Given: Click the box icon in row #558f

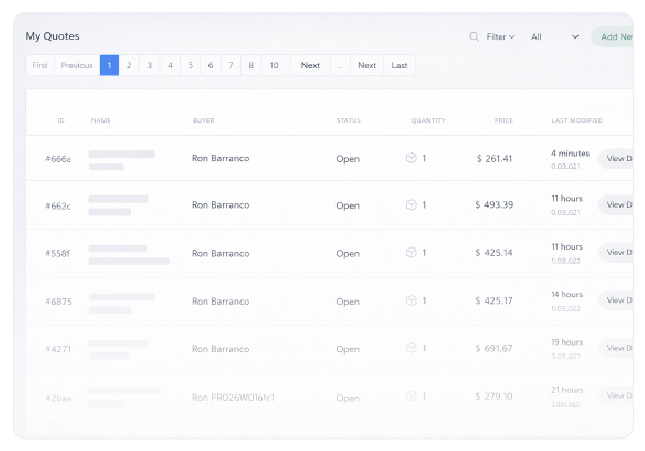Looking at the screenshot, I should (411, 252).
